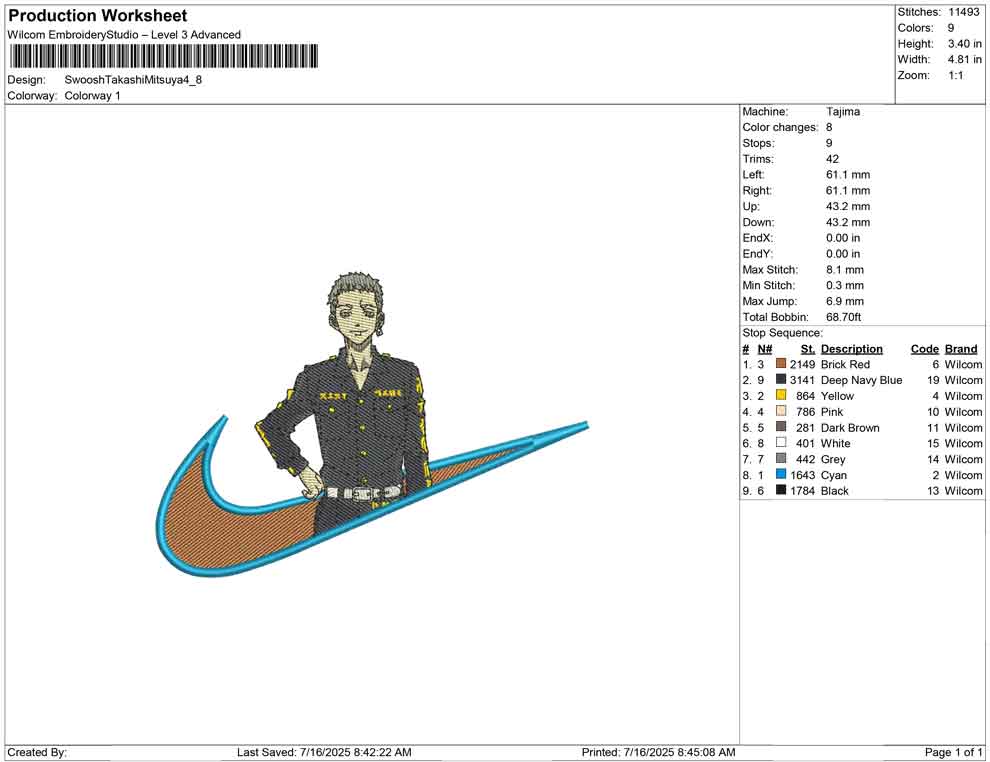This screenshot has height=762, width=990.
Task: Select the White thread color swatch
Action: point(781,443)
